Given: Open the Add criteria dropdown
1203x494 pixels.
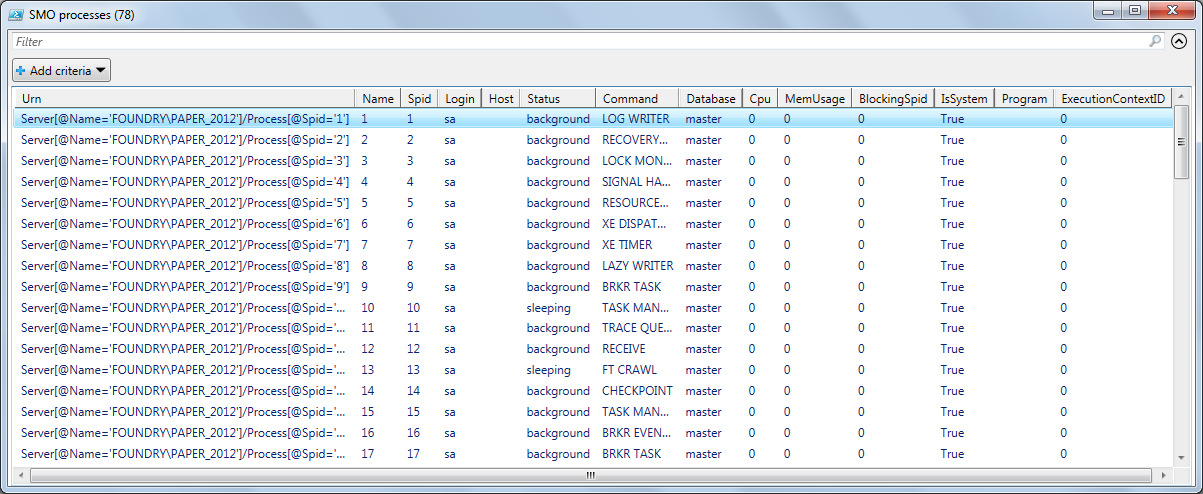Looking at the screenshot, I should point(61,71).
